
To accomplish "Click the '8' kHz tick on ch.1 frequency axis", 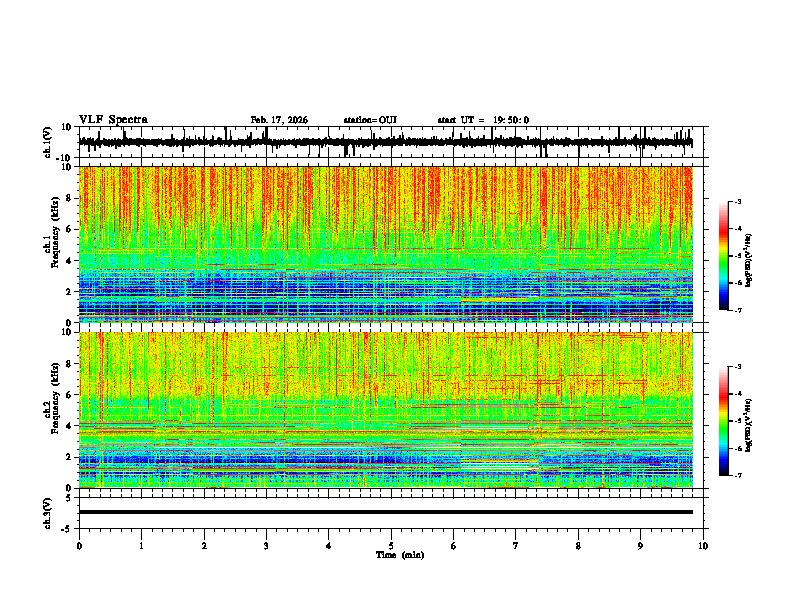I will pyautogui.click(x=69, y=198).
